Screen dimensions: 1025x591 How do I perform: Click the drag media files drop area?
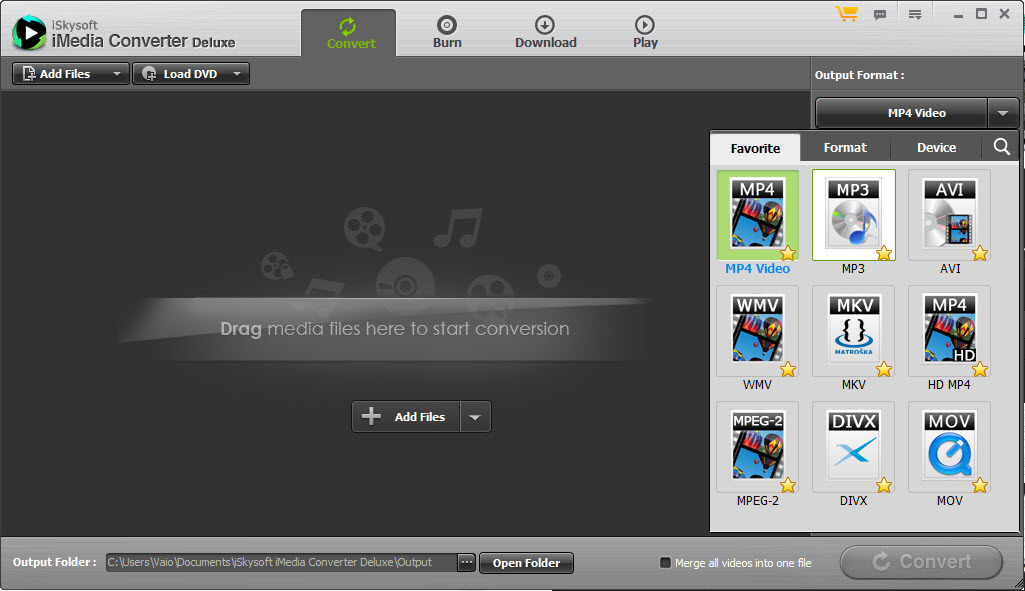tap(395, 329)
